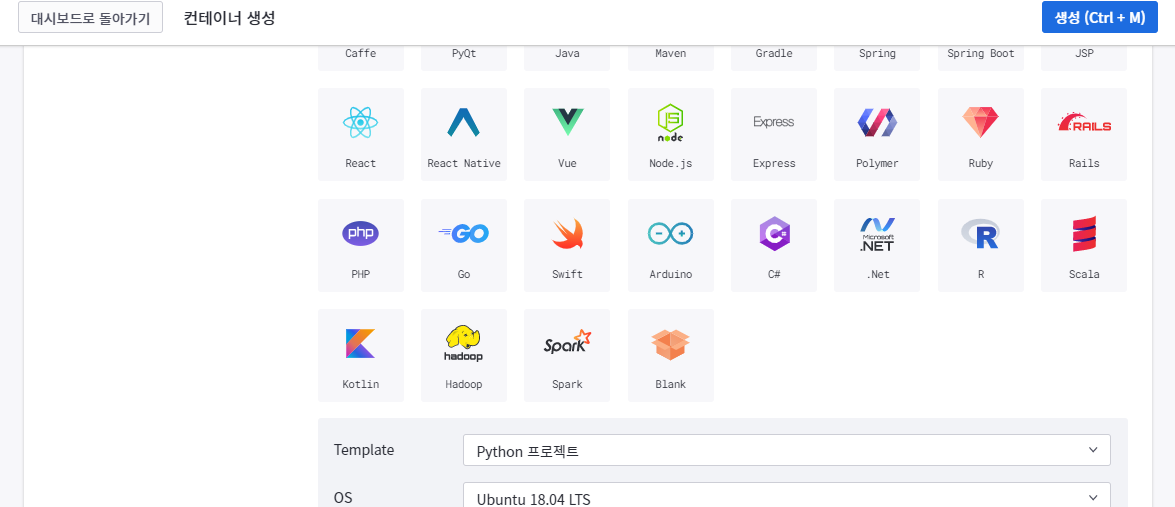Pick the Vue stack icon
Screen dimensions: 1175x507
pyautogui.click(x=567, y=122)
